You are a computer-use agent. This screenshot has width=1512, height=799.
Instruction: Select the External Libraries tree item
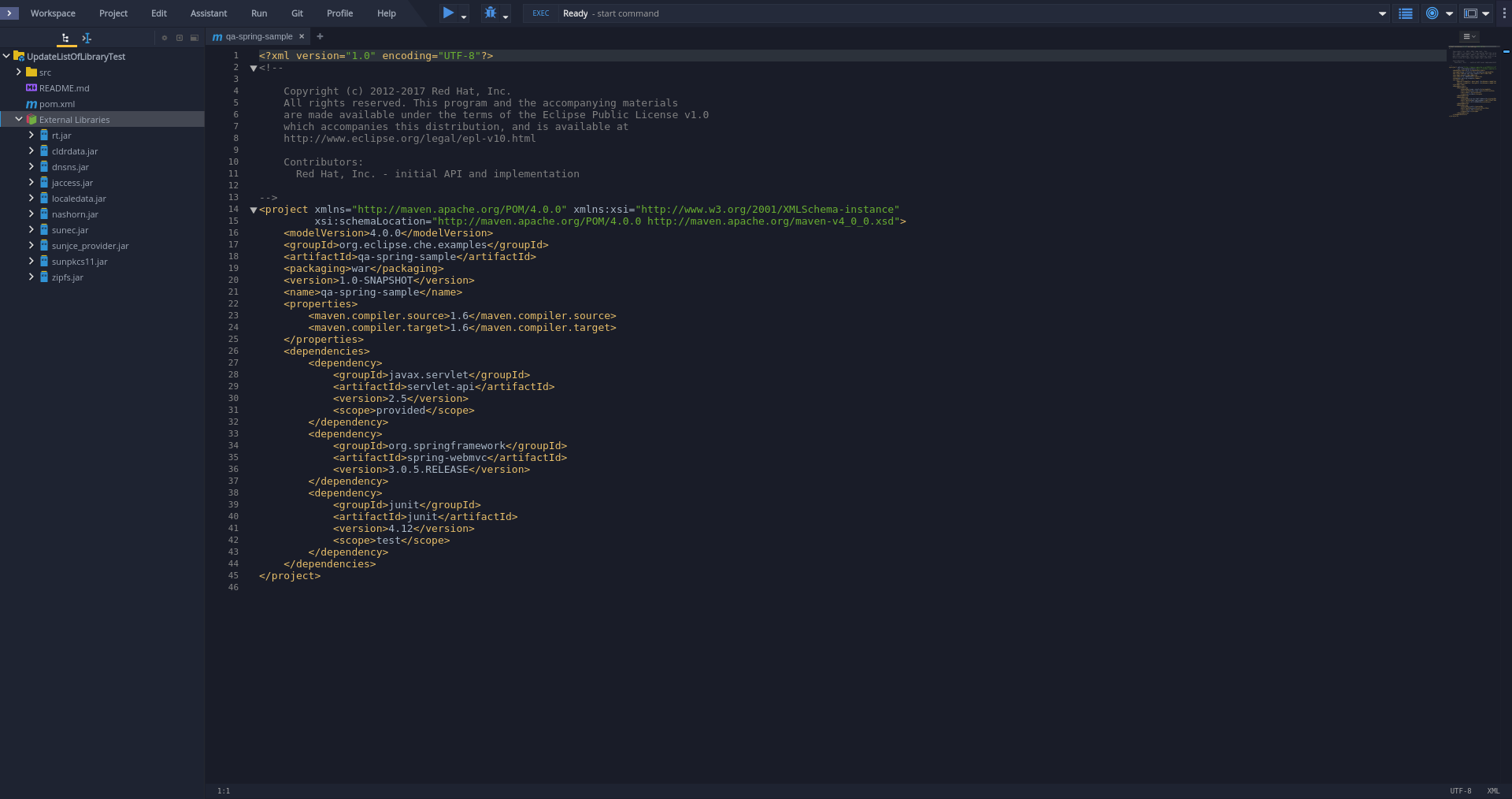pyautogui.click(x=102, y=120)
